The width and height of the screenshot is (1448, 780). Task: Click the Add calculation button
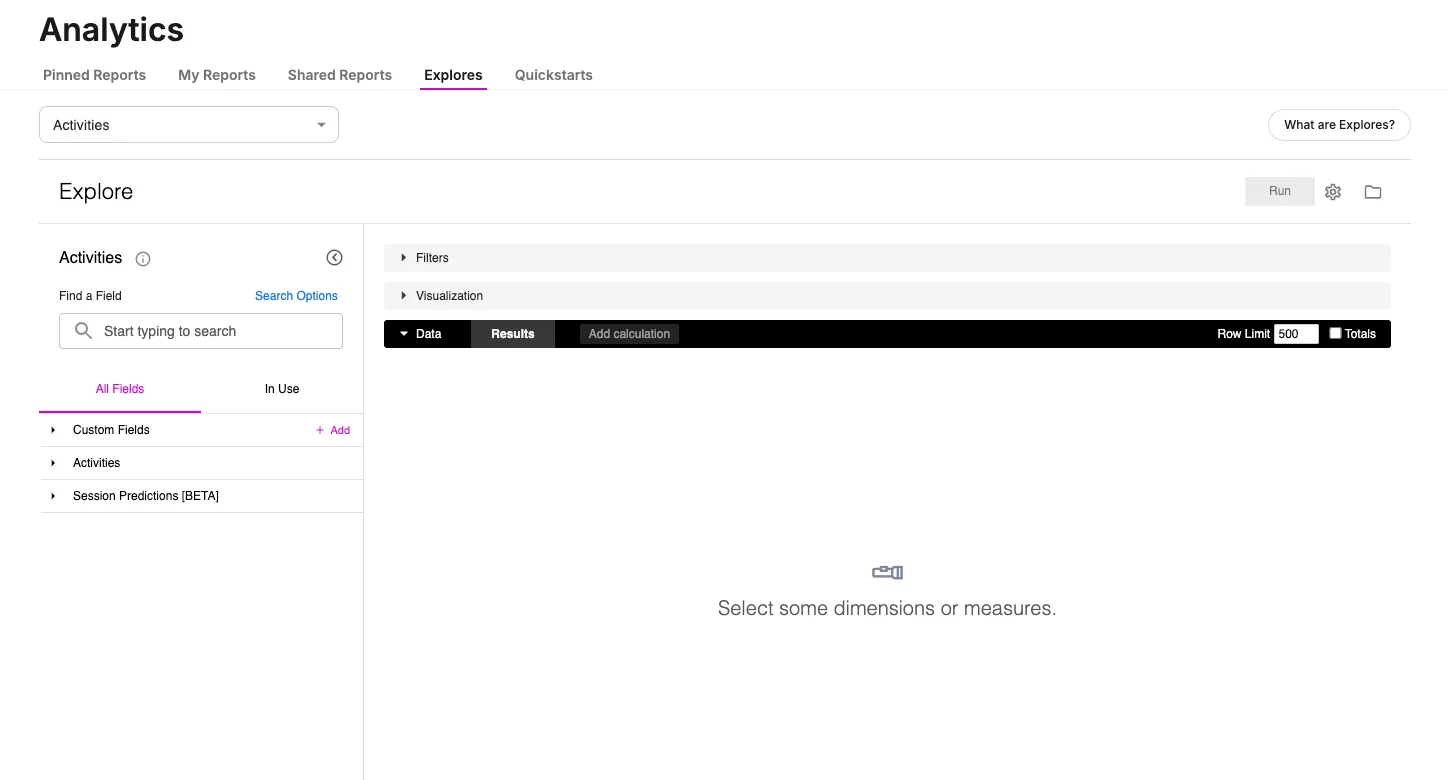629,334
